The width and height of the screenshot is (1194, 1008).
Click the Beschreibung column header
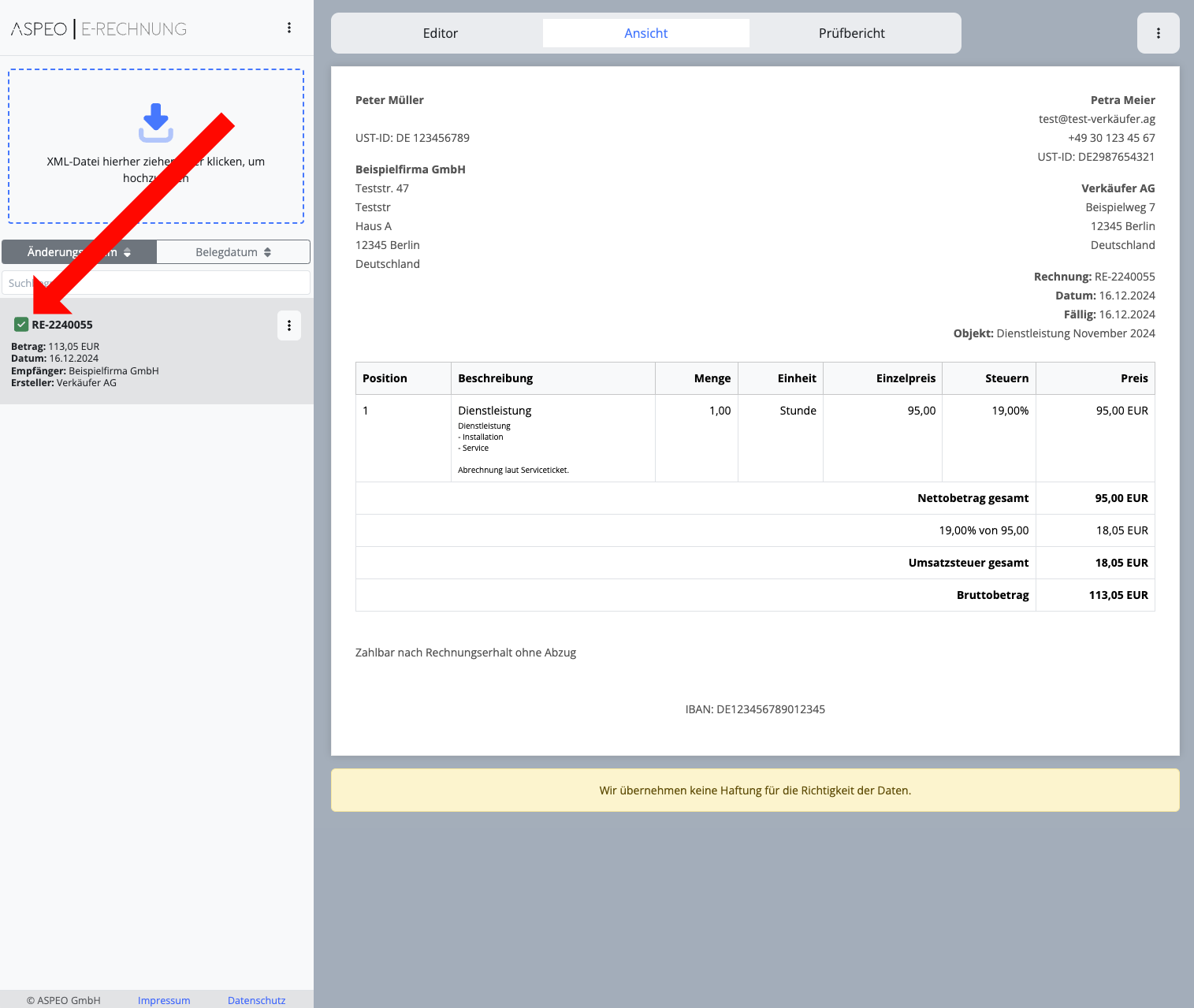(x=496, y=378)
